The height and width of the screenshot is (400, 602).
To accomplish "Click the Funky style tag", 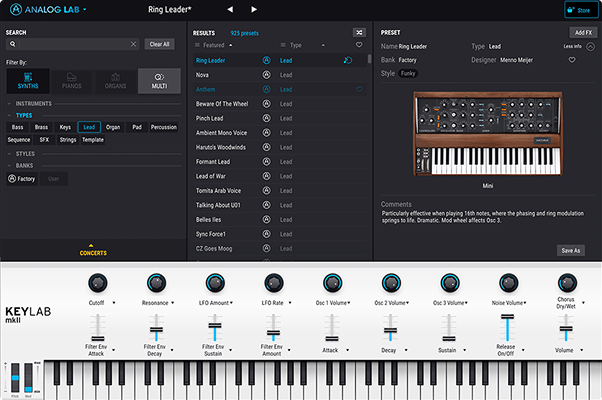I will point(408,73).
